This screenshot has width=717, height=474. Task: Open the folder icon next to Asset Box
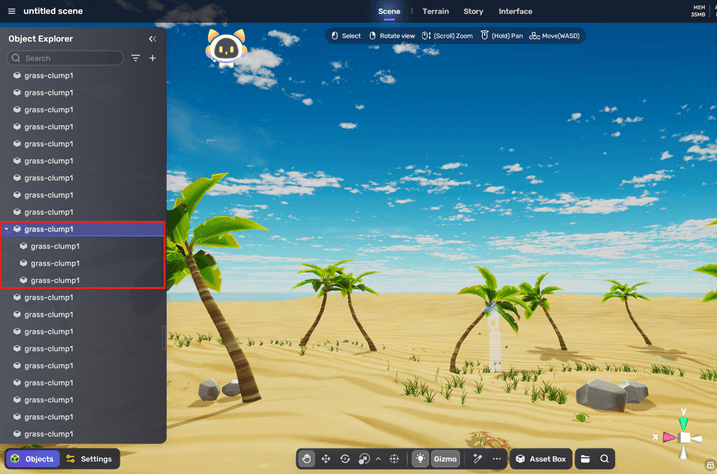(585, 459)
